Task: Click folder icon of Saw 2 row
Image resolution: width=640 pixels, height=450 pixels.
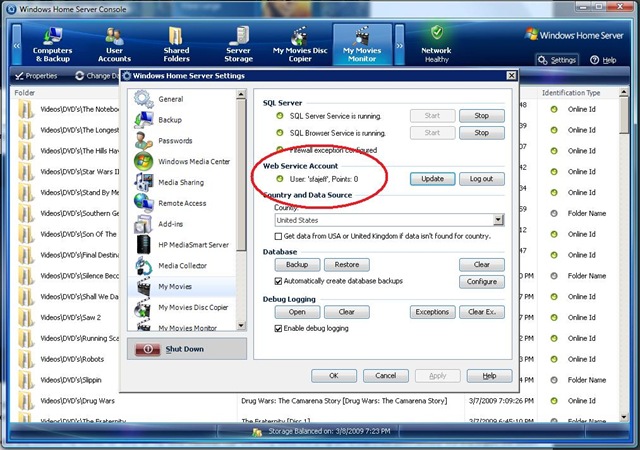Action: click(27, 318)
